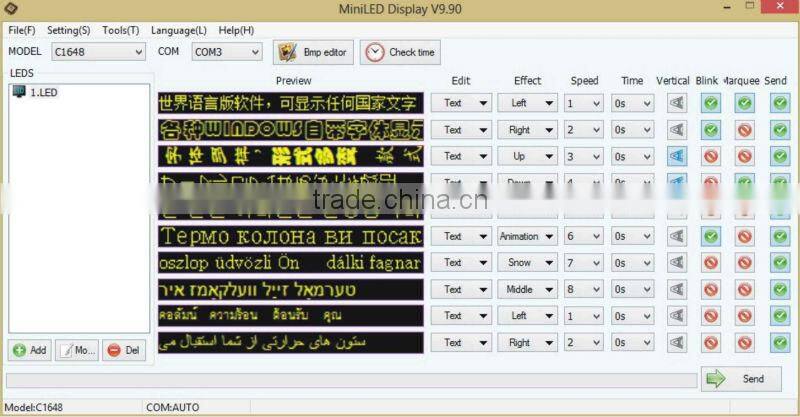
Task: Toggle Vertical off in the Up effect row
Action: [x=677, y=156]
